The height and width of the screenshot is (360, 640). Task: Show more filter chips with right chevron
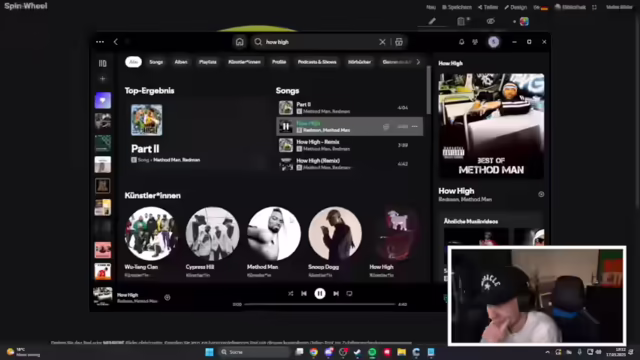click(418, 62)
